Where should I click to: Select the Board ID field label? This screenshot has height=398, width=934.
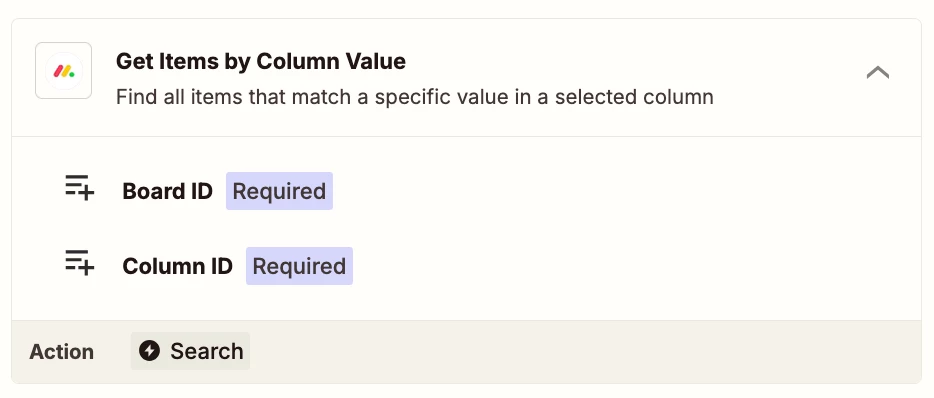tap(167, 191)
